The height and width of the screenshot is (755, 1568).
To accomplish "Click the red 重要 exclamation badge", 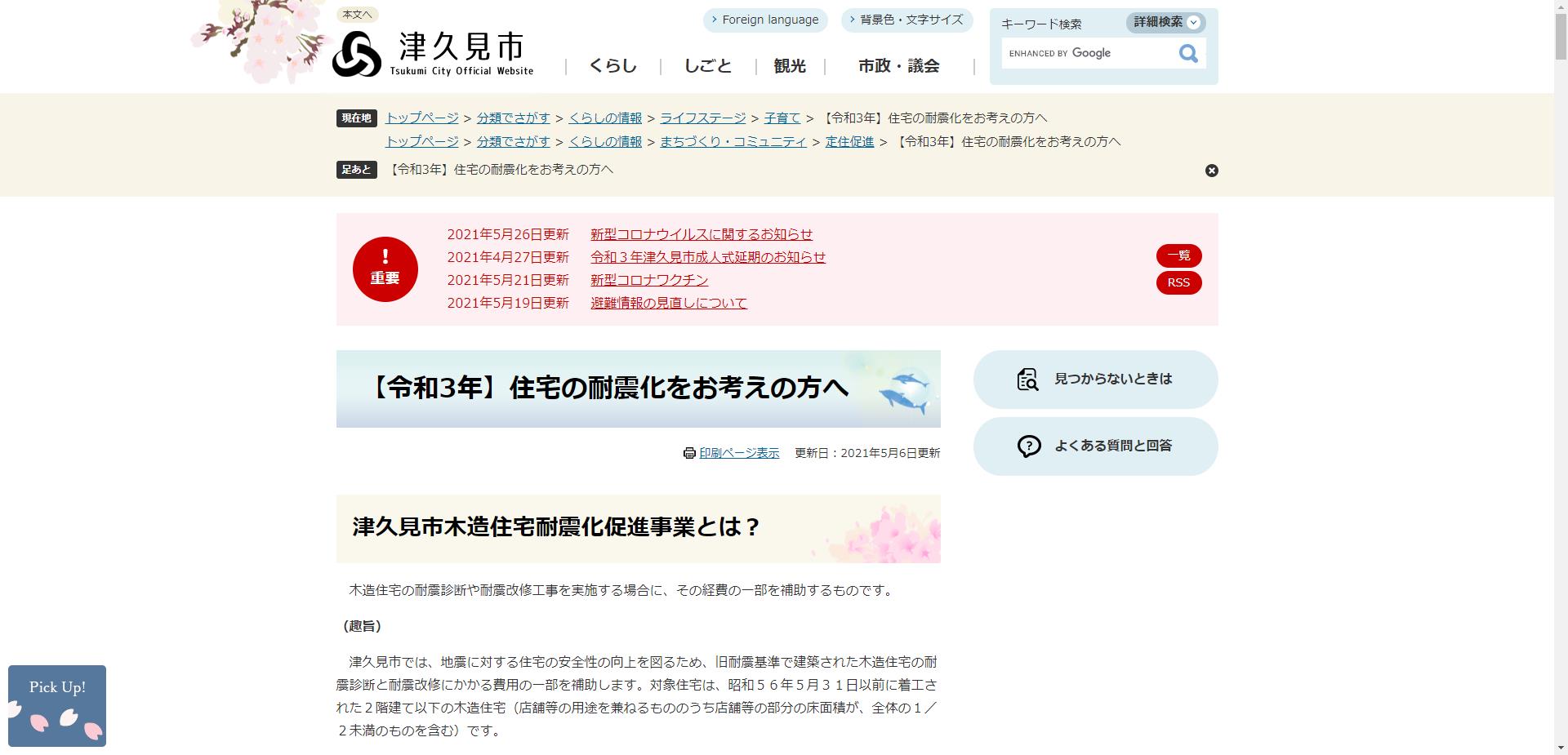I will click(385, 269).
